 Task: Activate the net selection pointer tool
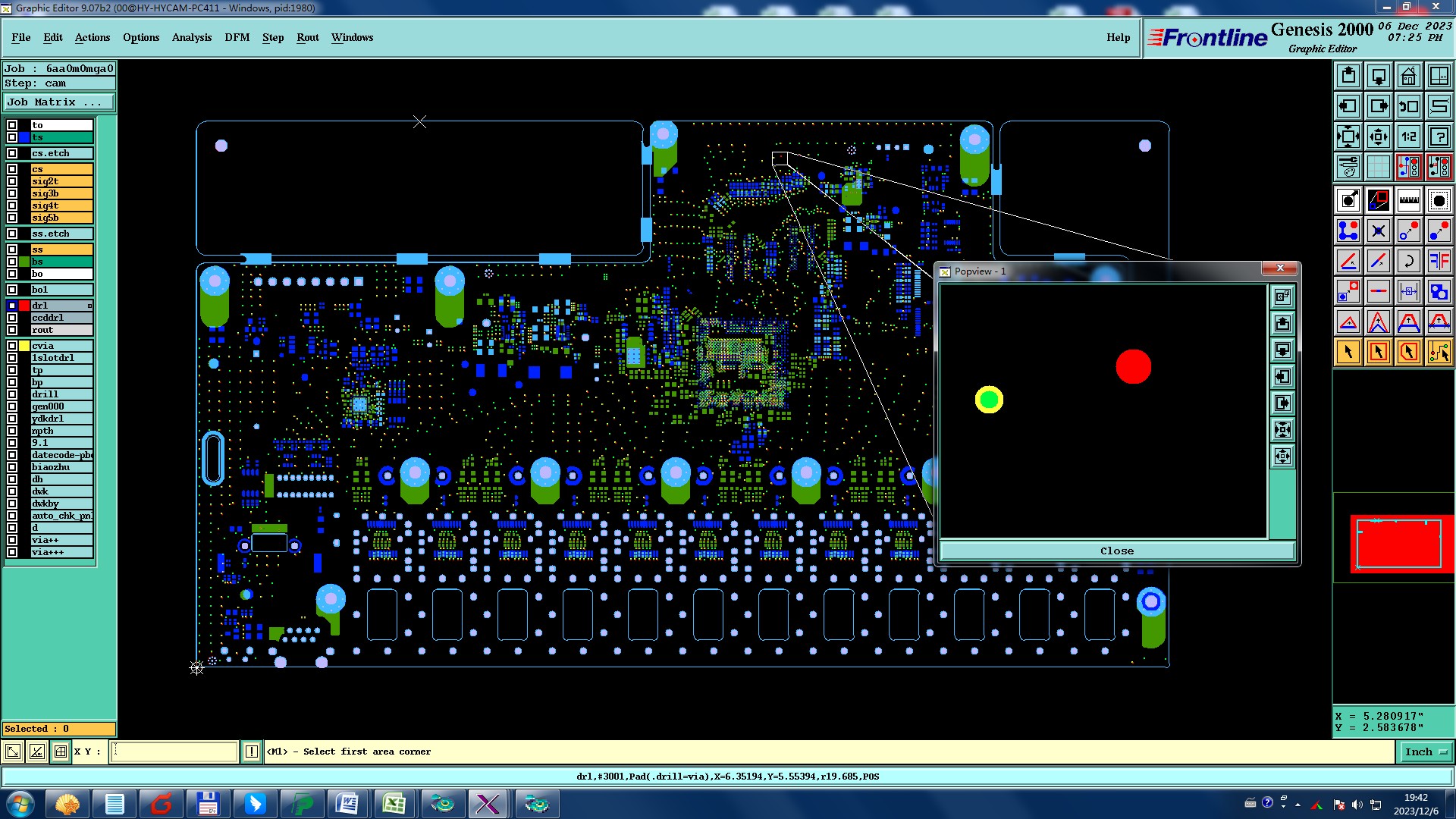click(1439, 352)
